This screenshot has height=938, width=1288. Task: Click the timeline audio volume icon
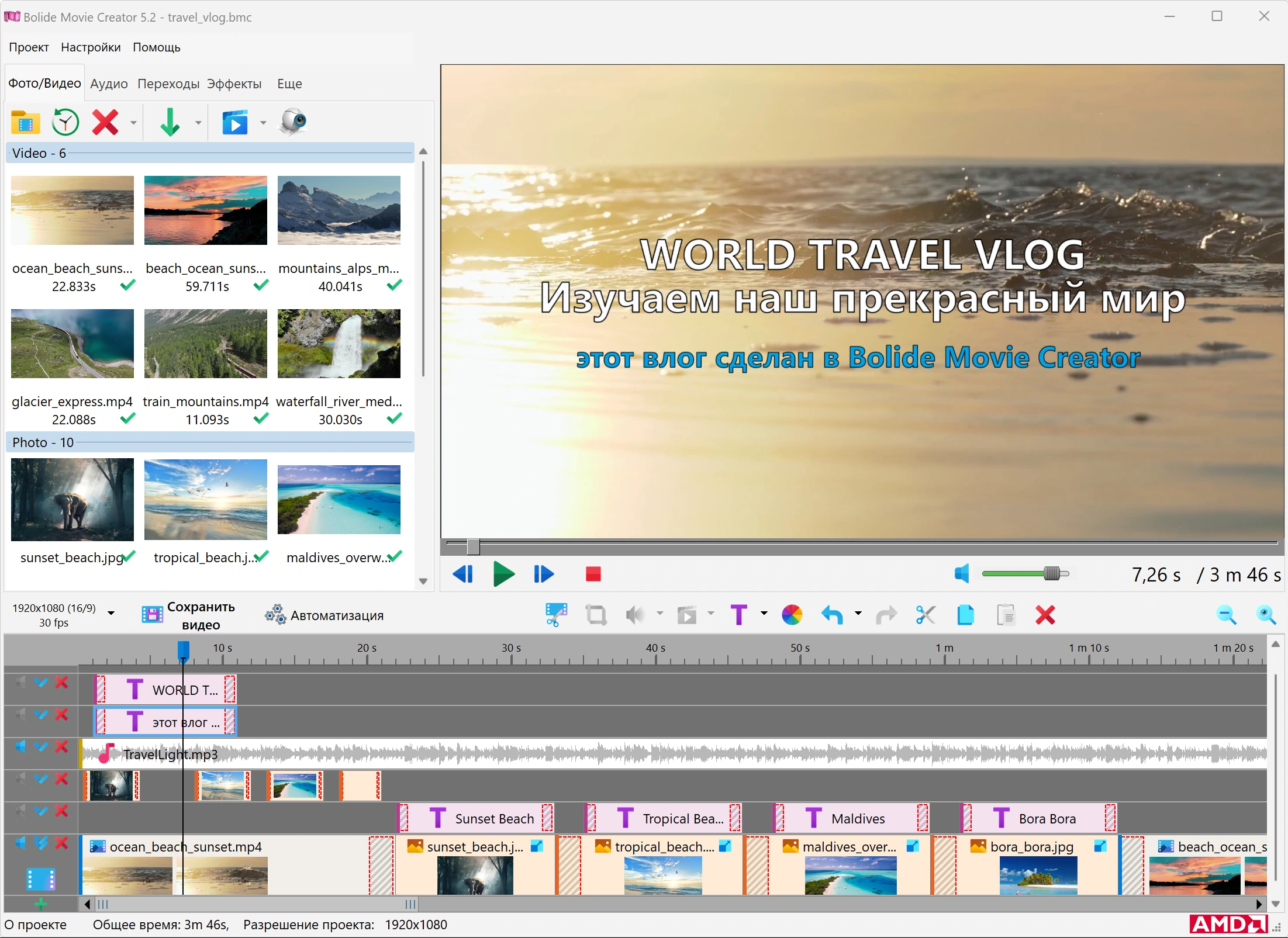click(x=635, y=615)
